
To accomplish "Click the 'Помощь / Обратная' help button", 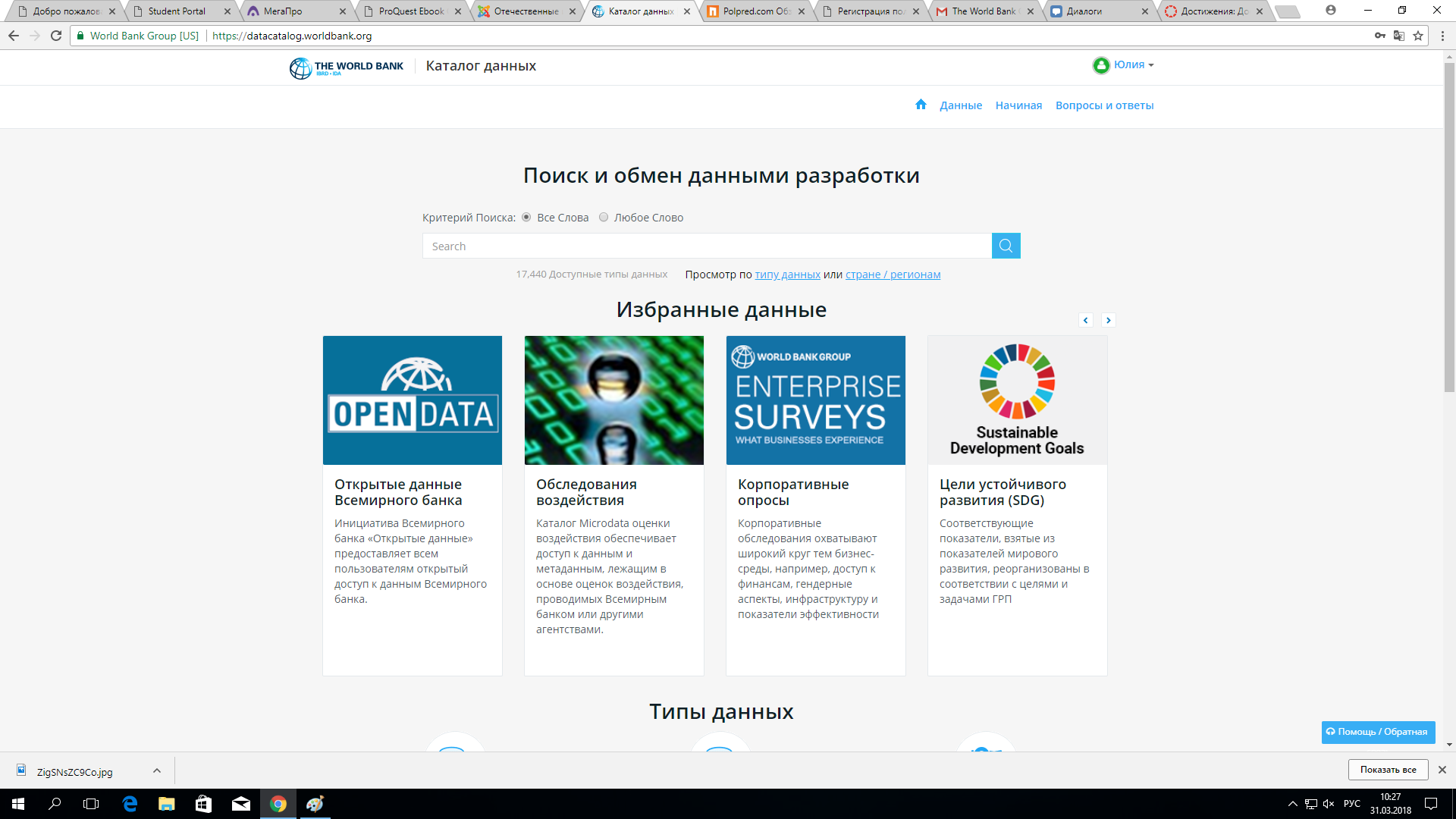I will [x=1377, y=732].
